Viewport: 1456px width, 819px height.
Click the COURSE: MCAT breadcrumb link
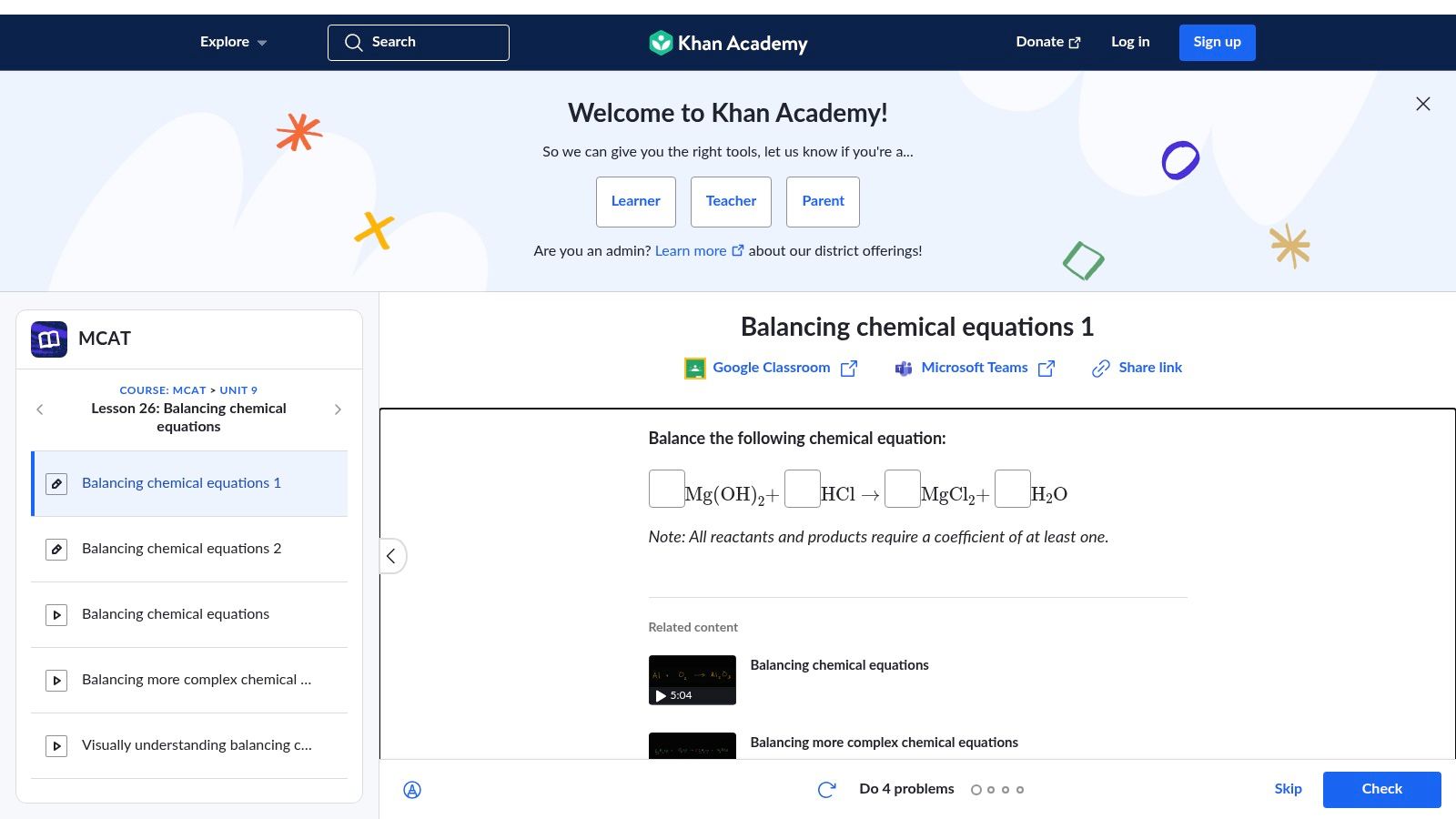tap(163, 390)
